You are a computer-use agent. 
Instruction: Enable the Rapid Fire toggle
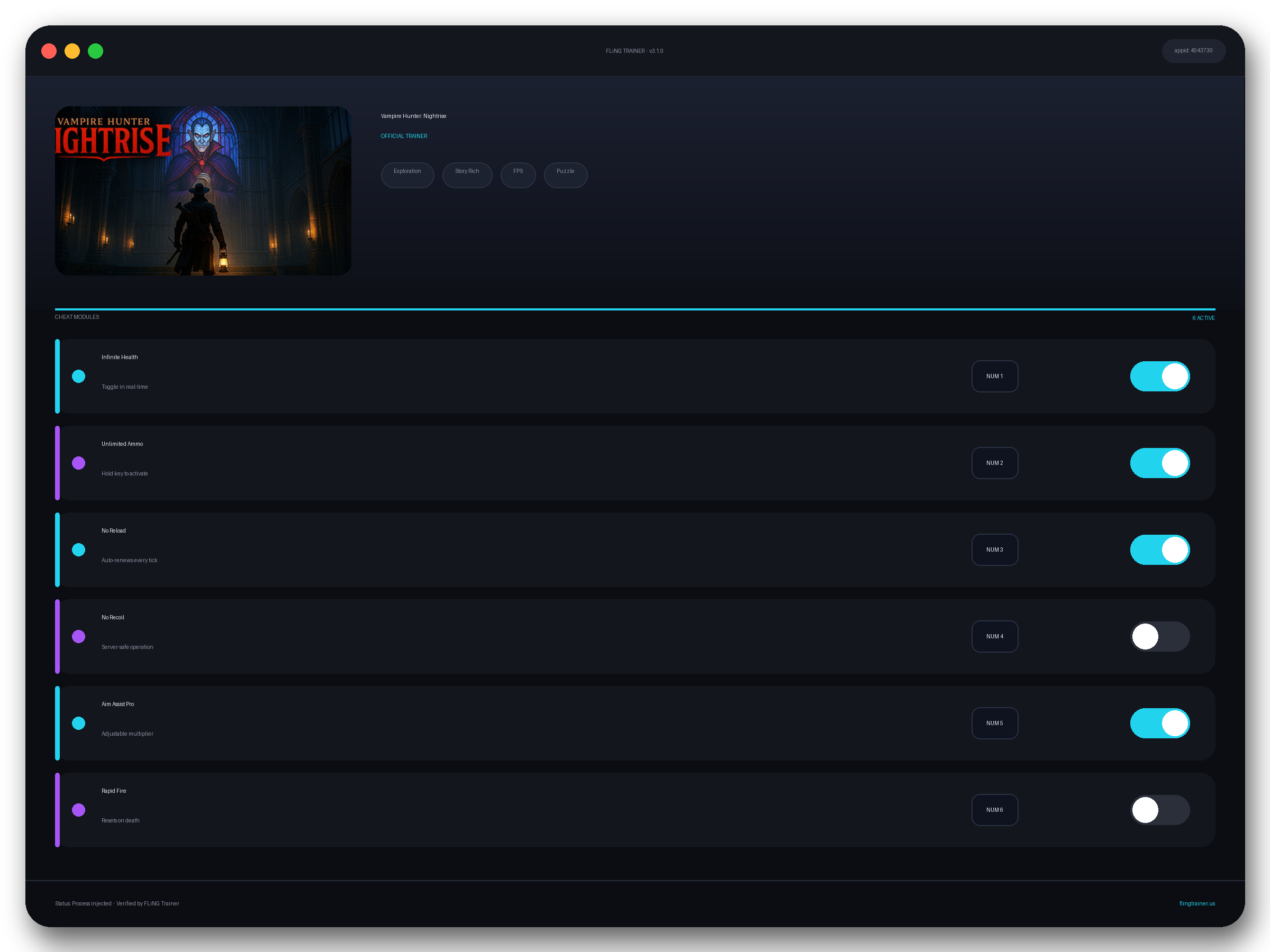1160,810
